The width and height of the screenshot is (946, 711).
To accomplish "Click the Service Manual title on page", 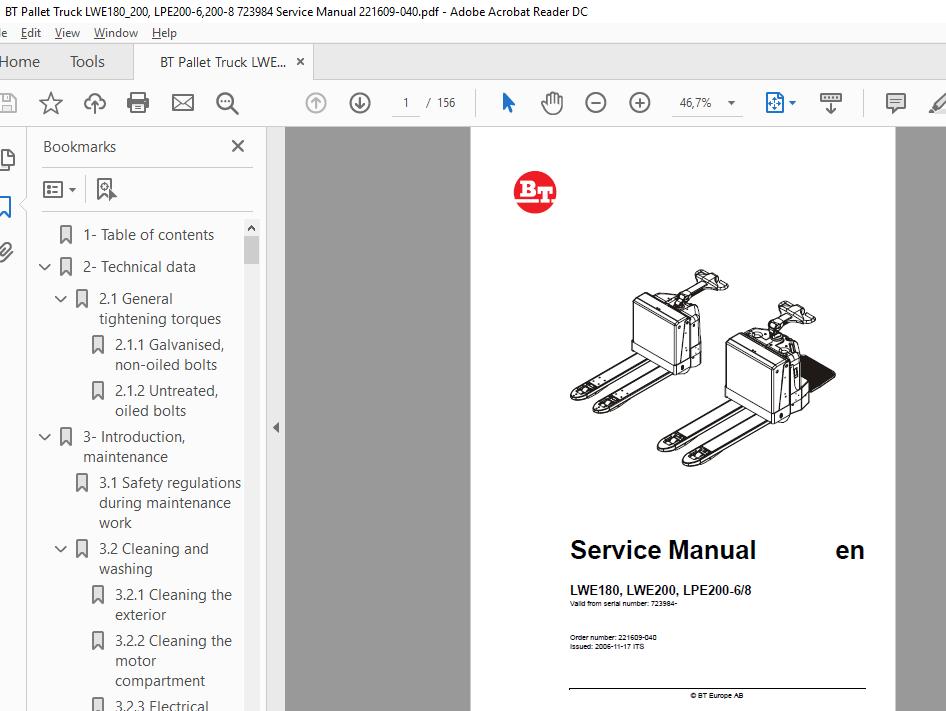I will tap(663, 550).
